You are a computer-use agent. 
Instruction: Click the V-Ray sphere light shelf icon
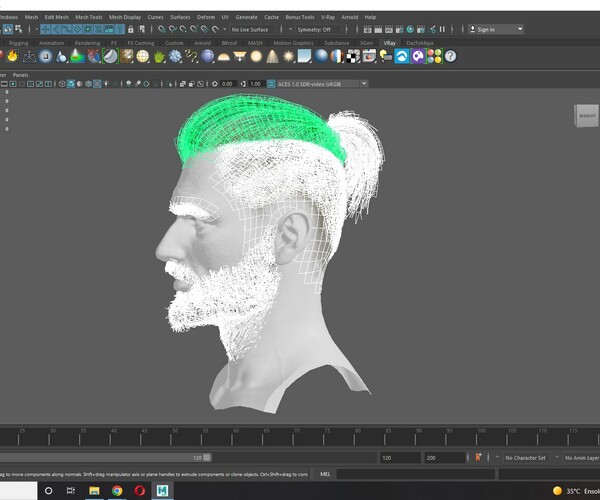click(x=256, y=57)
